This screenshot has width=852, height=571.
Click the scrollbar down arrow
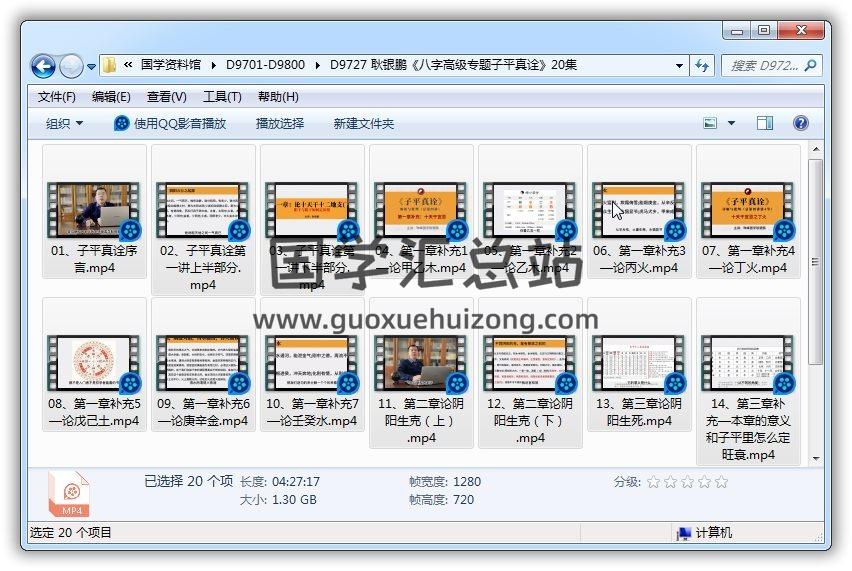tap(817, 458)
